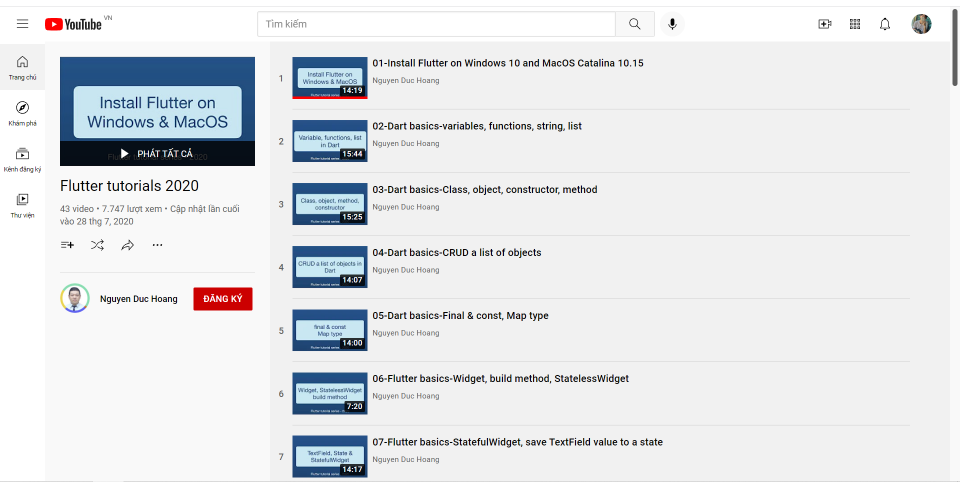
Task: Start voice search with microphone
Action: pyautogui.click(x=672, y=24)
